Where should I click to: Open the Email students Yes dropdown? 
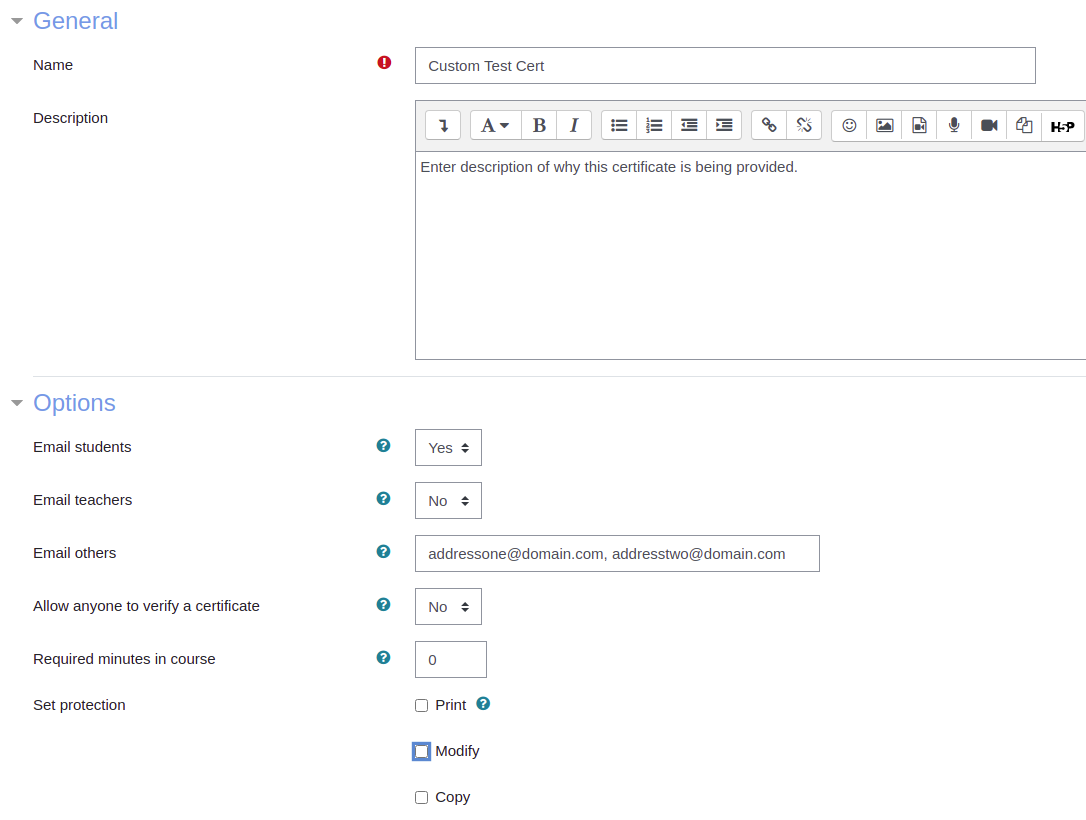[448, 448]
